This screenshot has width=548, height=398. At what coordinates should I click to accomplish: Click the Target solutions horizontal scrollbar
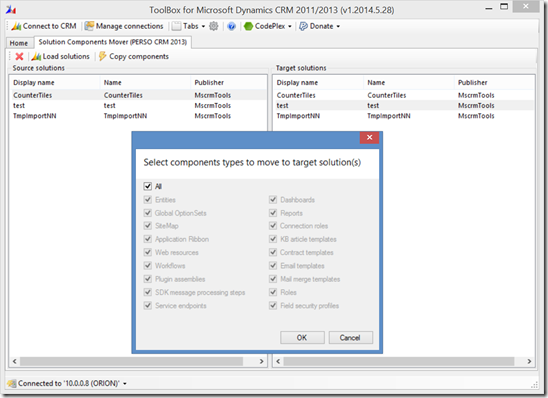click(399, 361)
